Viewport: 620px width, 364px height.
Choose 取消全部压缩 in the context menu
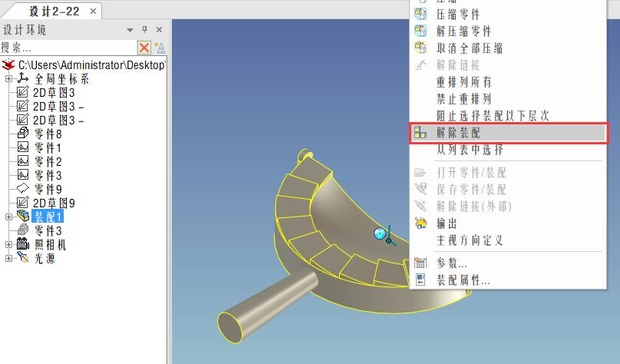coord(470,48)
